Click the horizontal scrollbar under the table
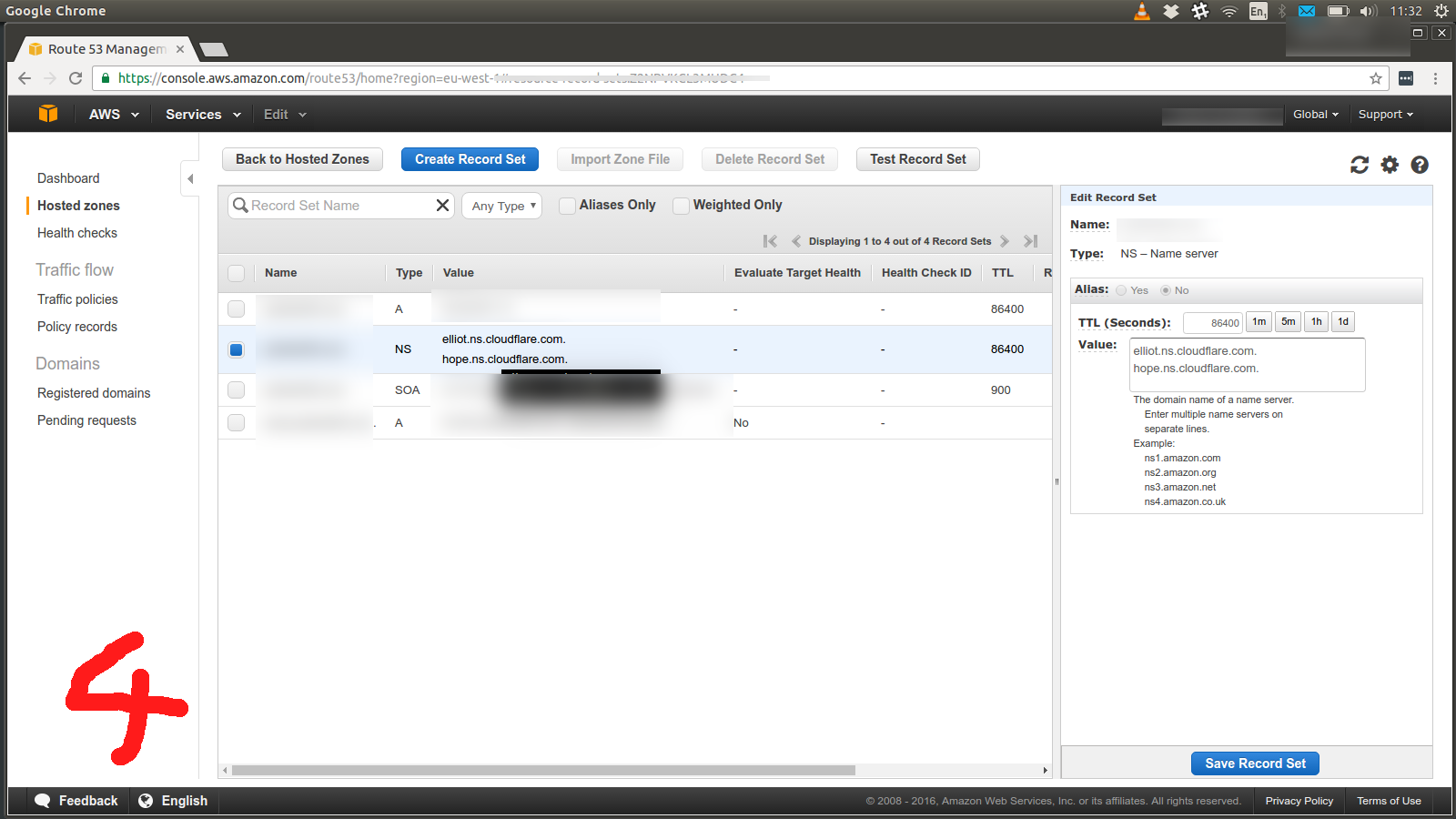 click(543, 770)
